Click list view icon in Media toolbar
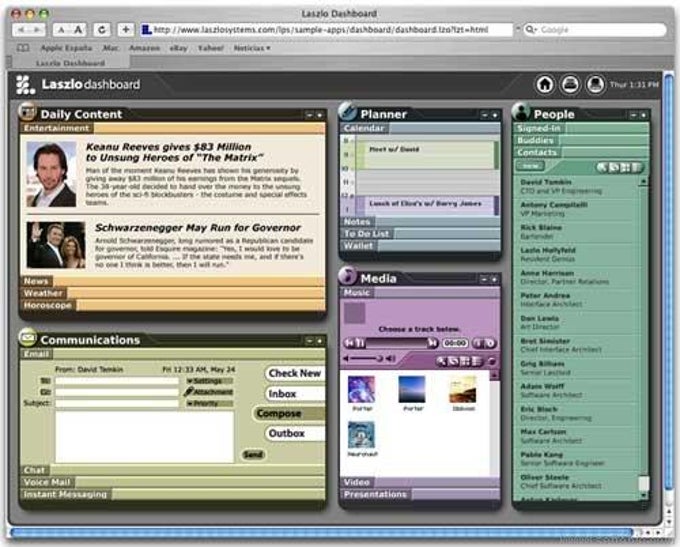This screenshot has height=547, width=680. pyautogui.click(x=476, y=361)
